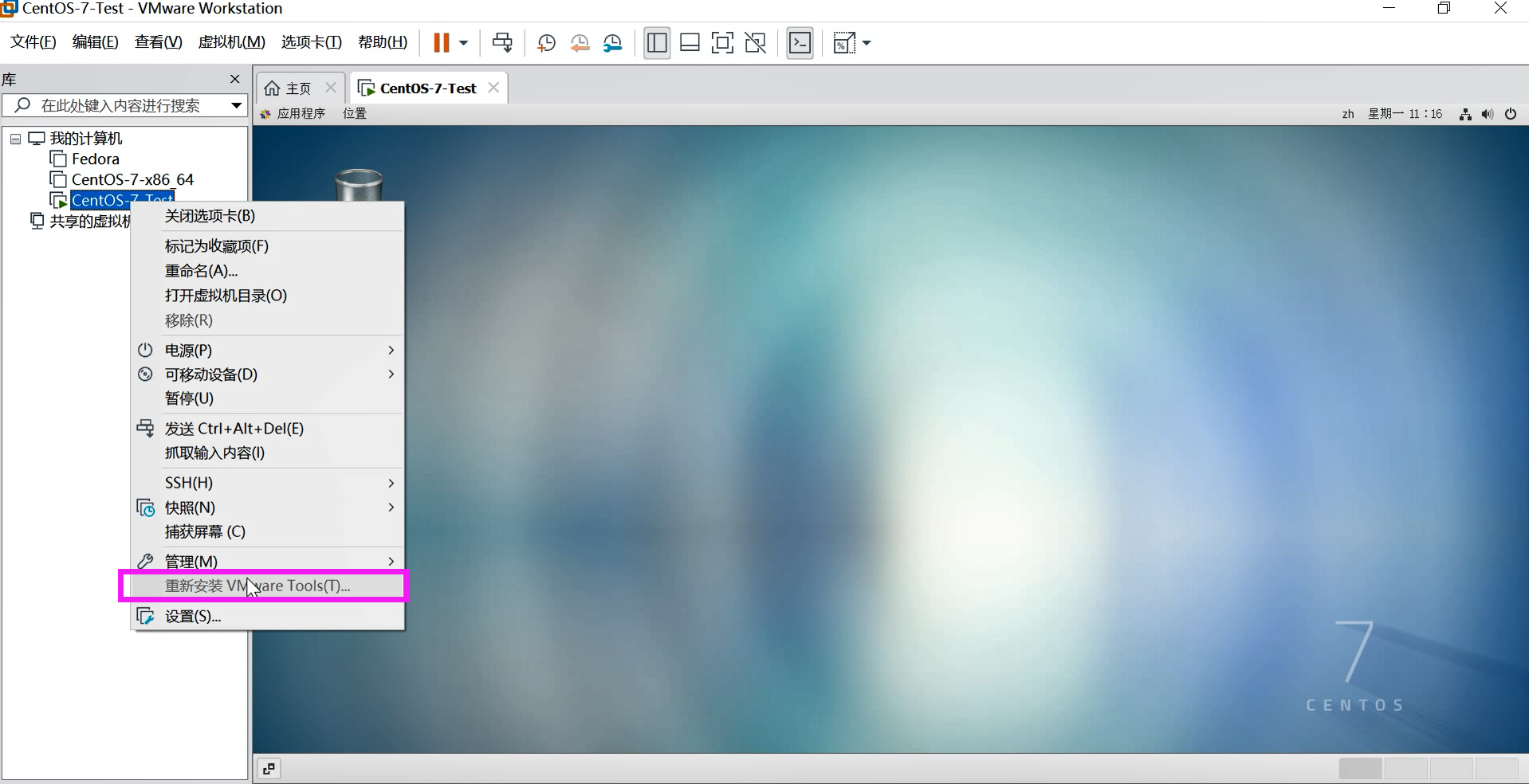This screenshot has width=1529, height=784.
Task: Close the 主页 home tab
Action: click(330, 88)
